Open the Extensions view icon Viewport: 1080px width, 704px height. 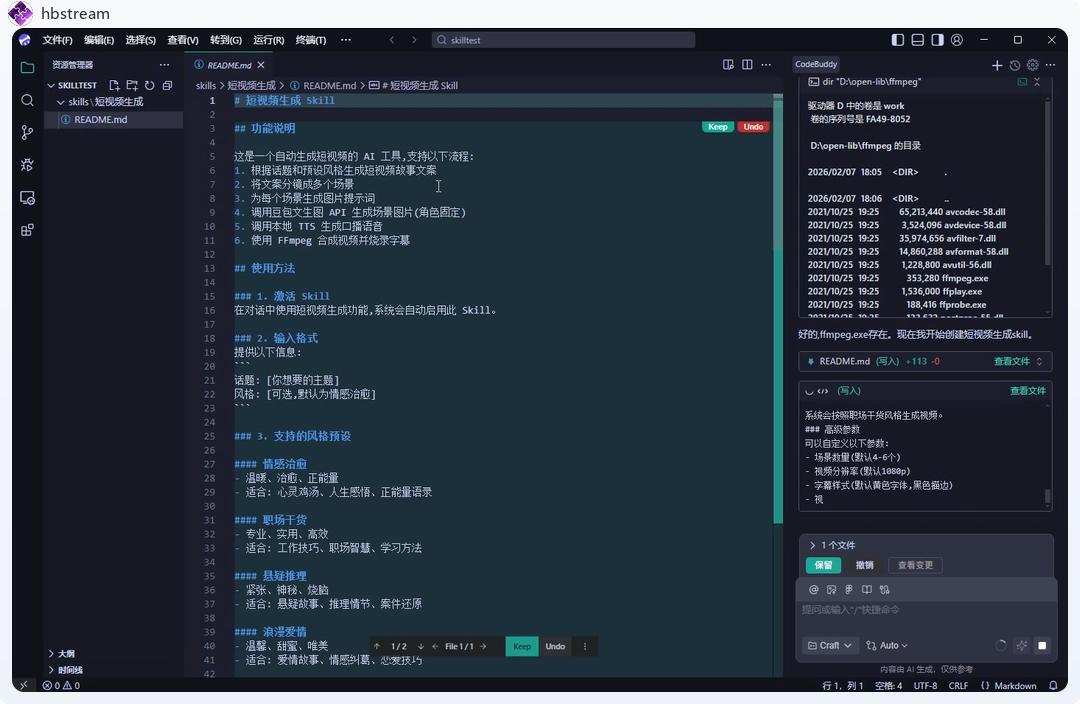[27, 230]
